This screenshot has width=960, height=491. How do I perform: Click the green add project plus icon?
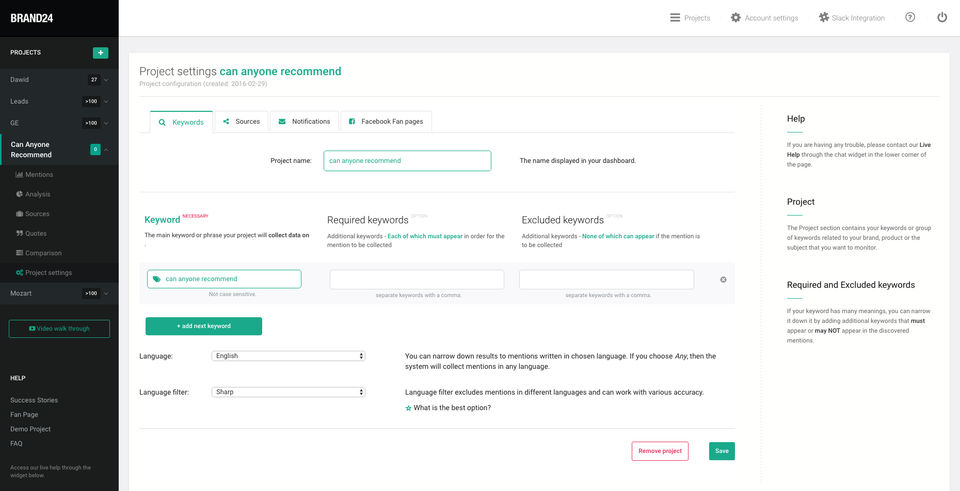point(100,52)
